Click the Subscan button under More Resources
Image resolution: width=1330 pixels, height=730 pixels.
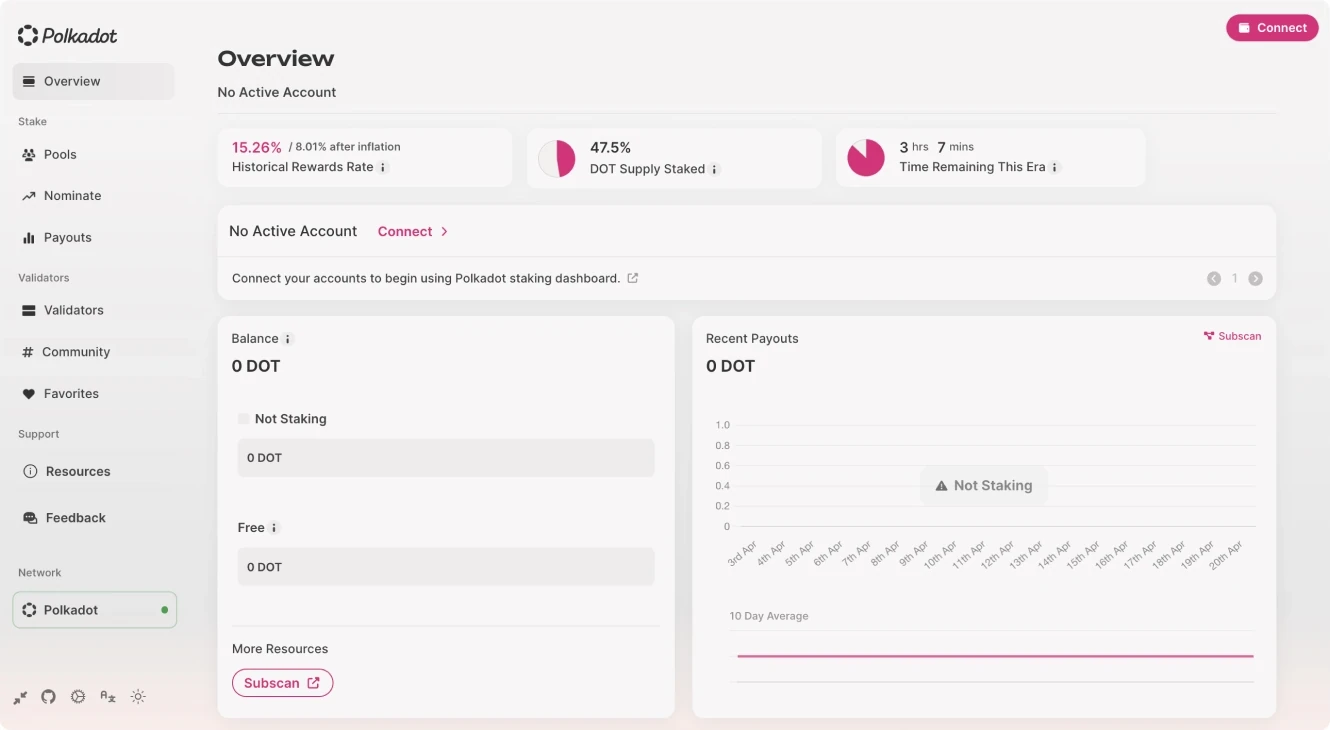[x=282, y=683]
